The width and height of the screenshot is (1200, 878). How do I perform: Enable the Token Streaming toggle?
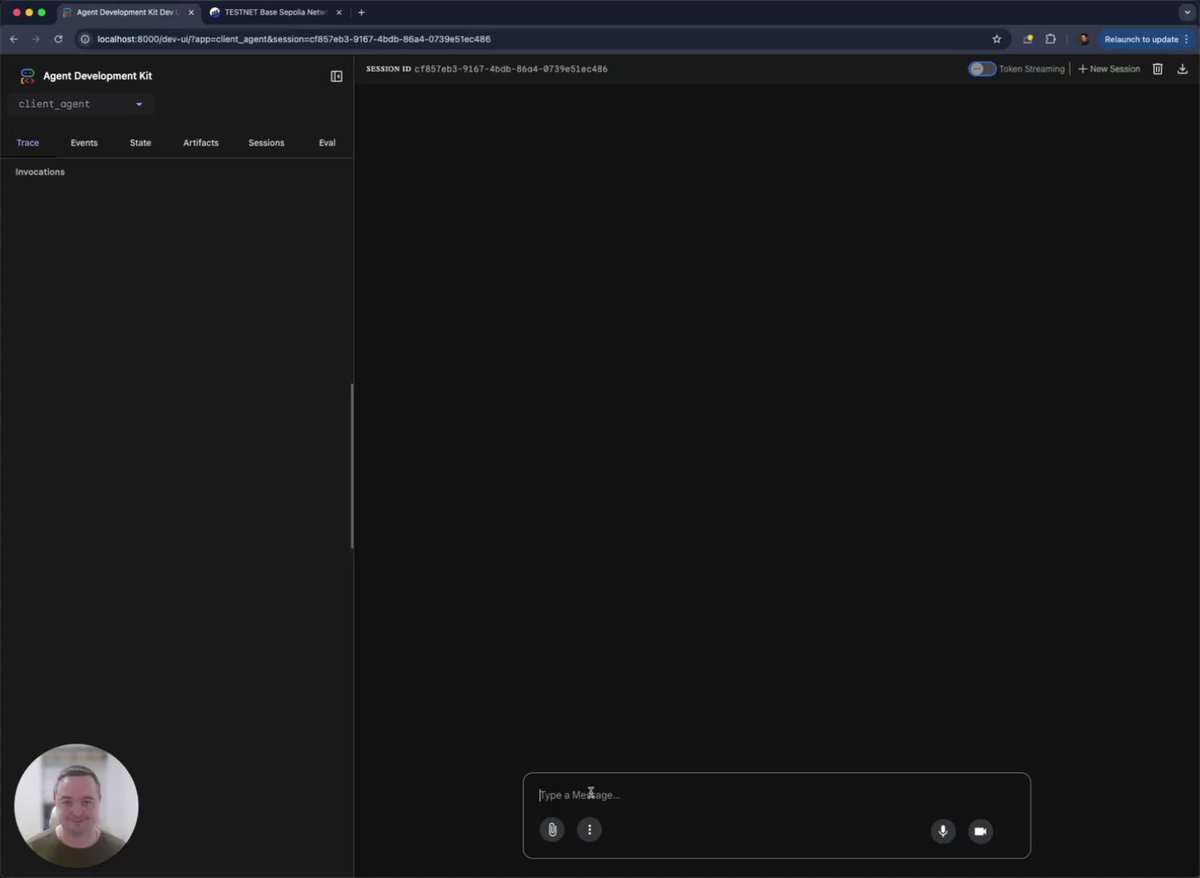coord(981,69)
